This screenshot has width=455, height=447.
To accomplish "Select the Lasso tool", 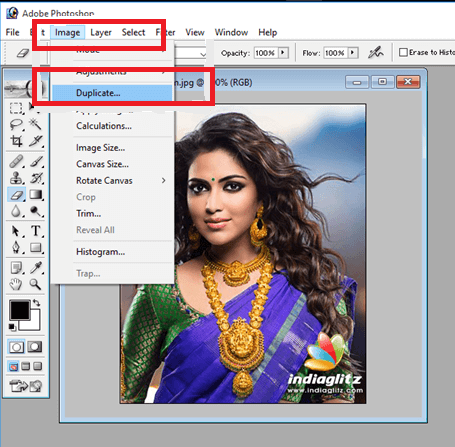I will pyautogui.click(x=16, y=125).
